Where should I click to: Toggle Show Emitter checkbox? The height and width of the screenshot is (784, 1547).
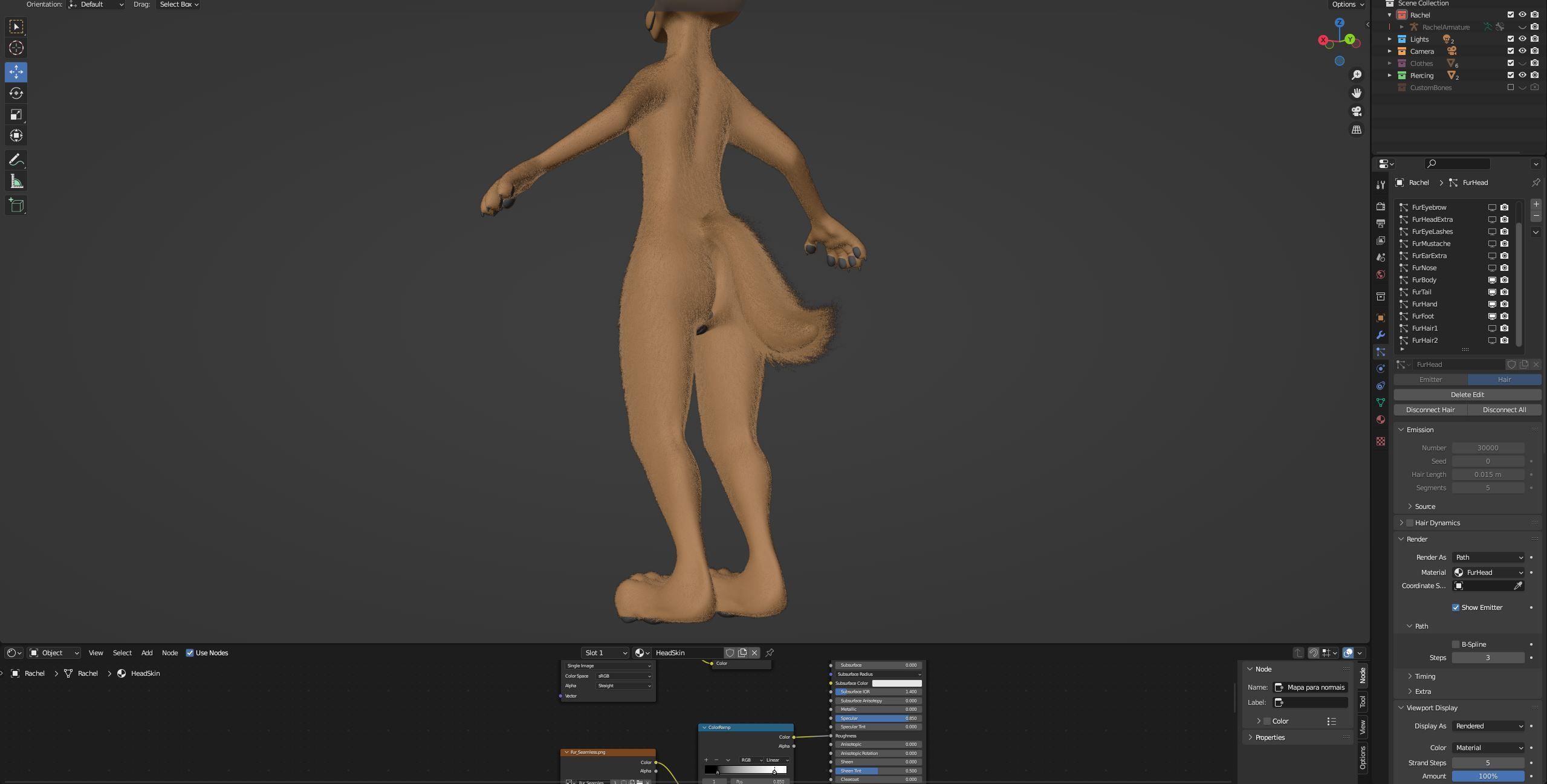click(1456, 607)
